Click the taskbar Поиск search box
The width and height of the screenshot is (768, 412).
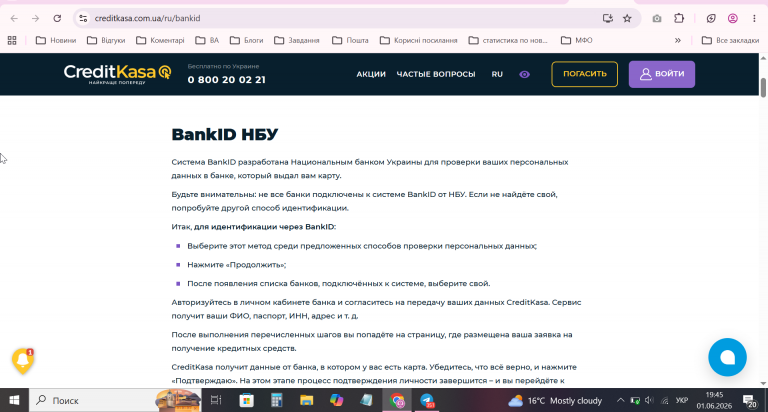[115, 400]
